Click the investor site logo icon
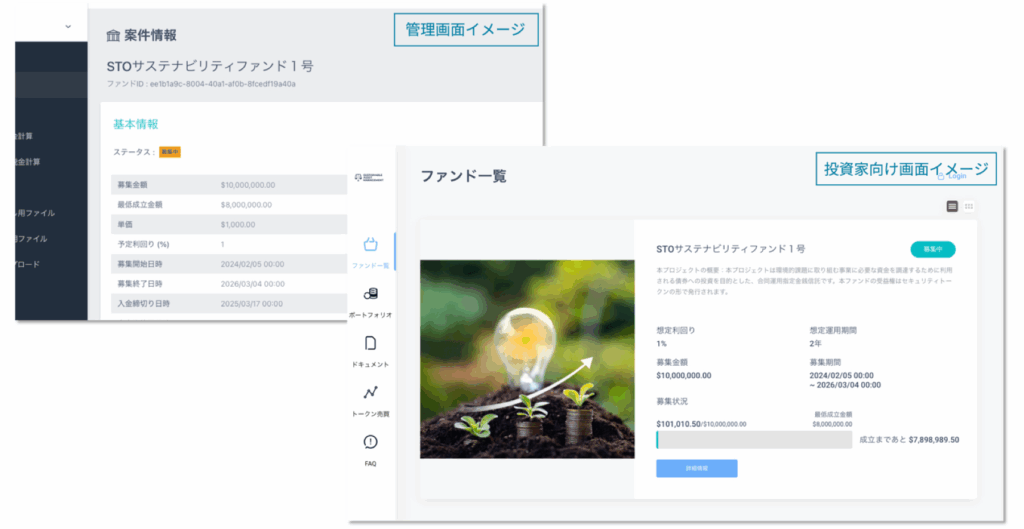 click(369, 178)
